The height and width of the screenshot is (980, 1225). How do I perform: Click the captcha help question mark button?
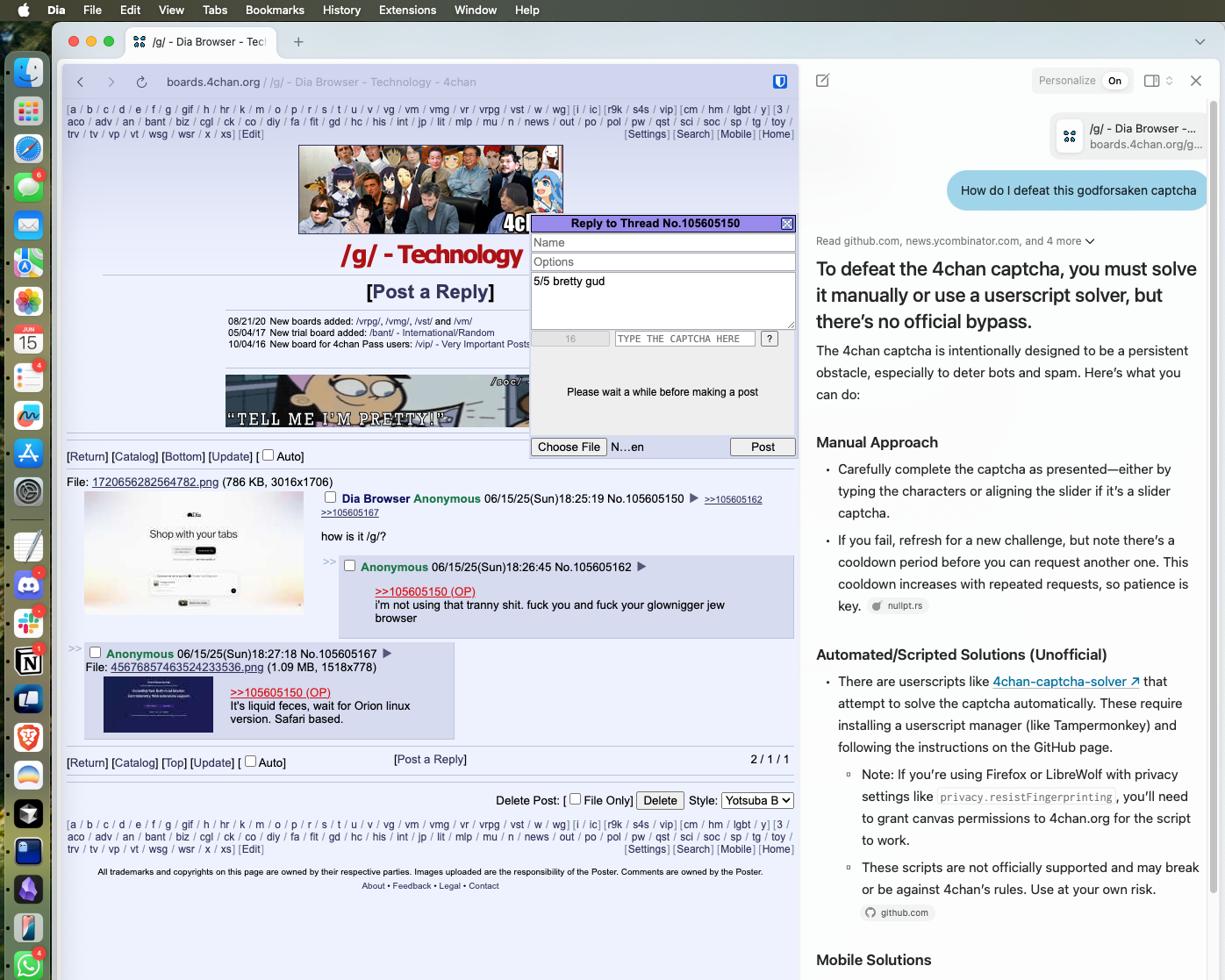click(770, 339)
